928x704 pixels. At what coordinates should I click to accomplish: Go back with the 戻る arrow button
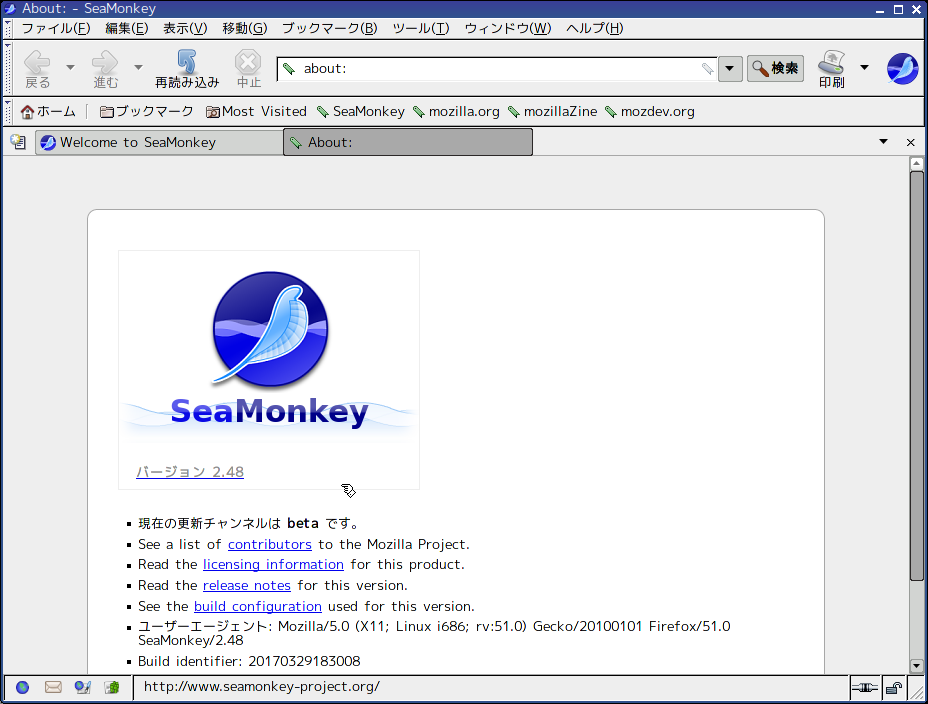tap(37, 69)
